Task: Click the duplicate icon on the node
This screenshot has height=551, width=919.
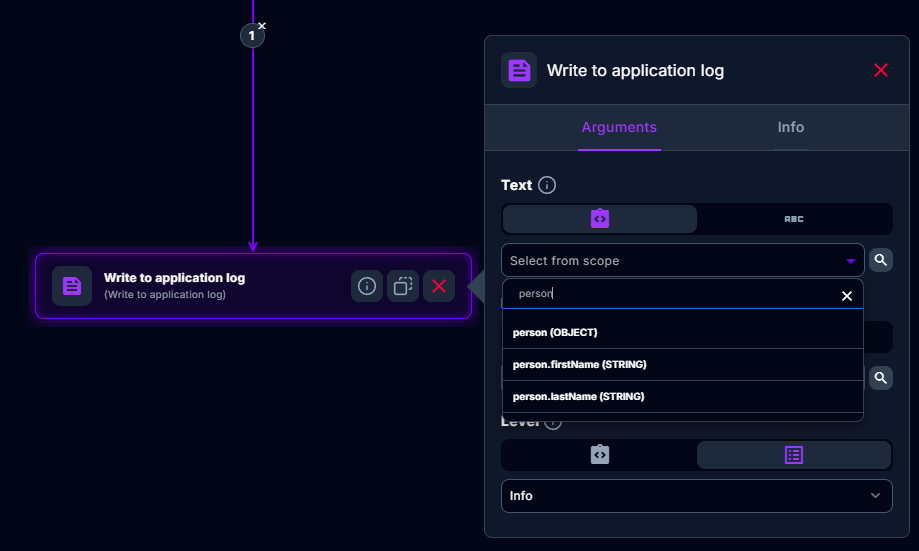Action: 403,286
